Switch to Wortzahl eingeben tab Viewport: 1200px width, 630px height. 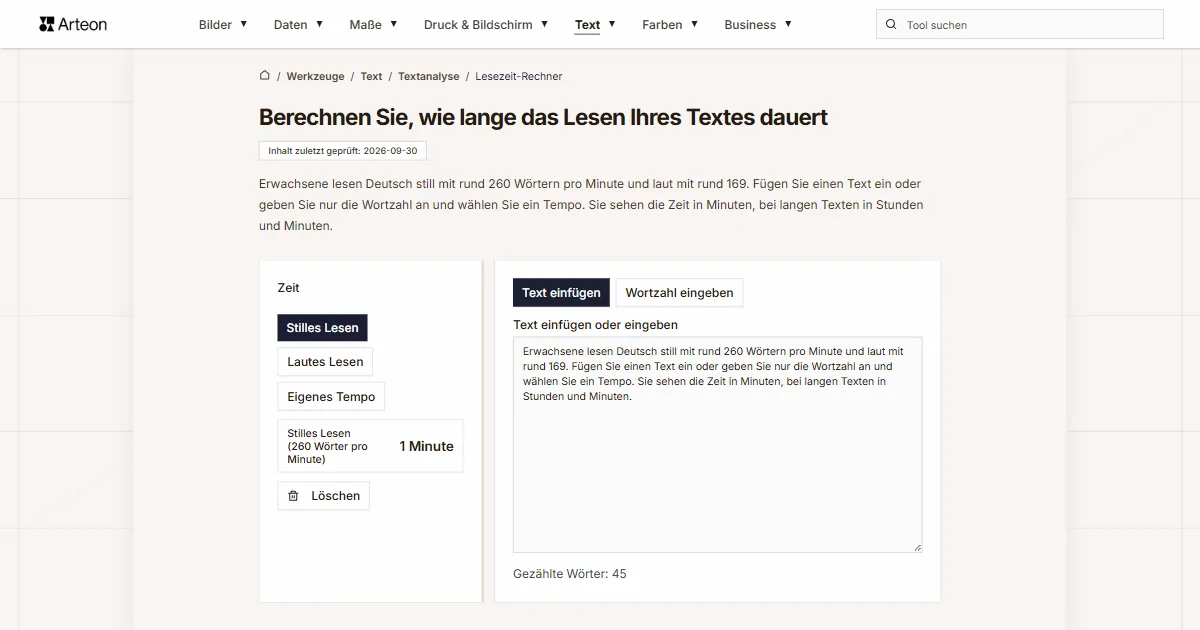(679, 293)
